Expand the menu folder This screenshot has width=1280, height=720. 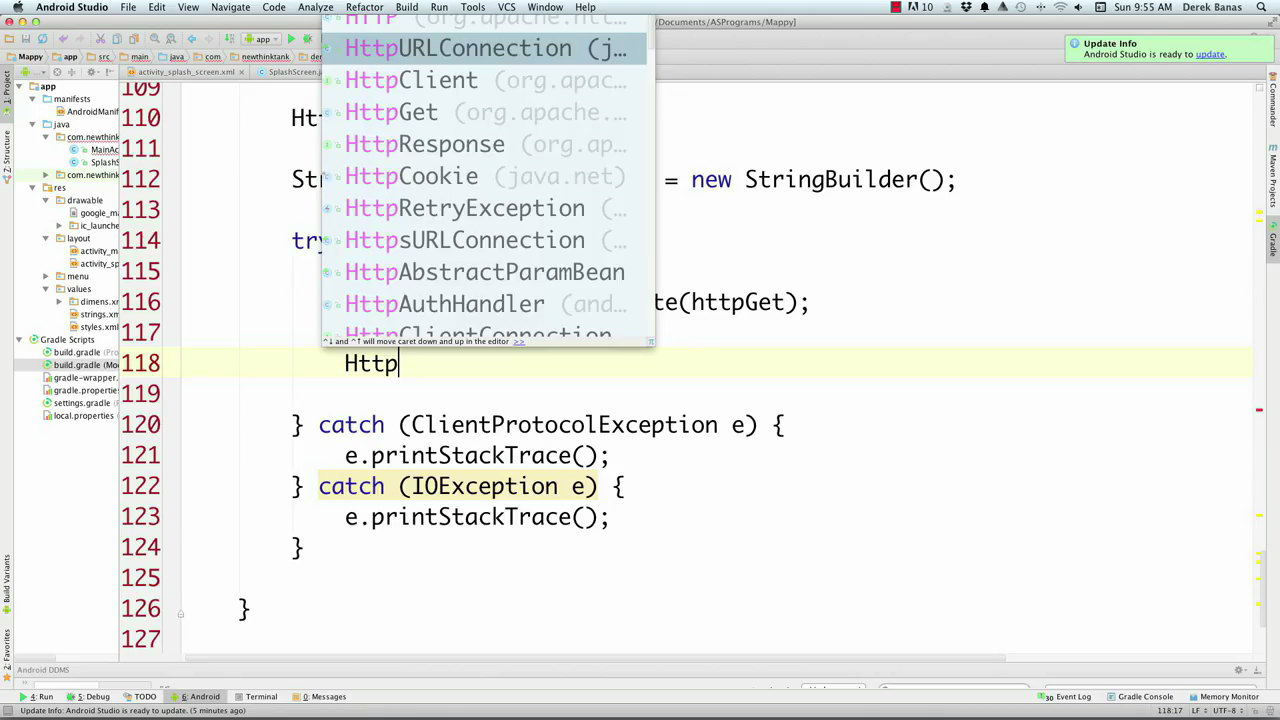[45, 276]
